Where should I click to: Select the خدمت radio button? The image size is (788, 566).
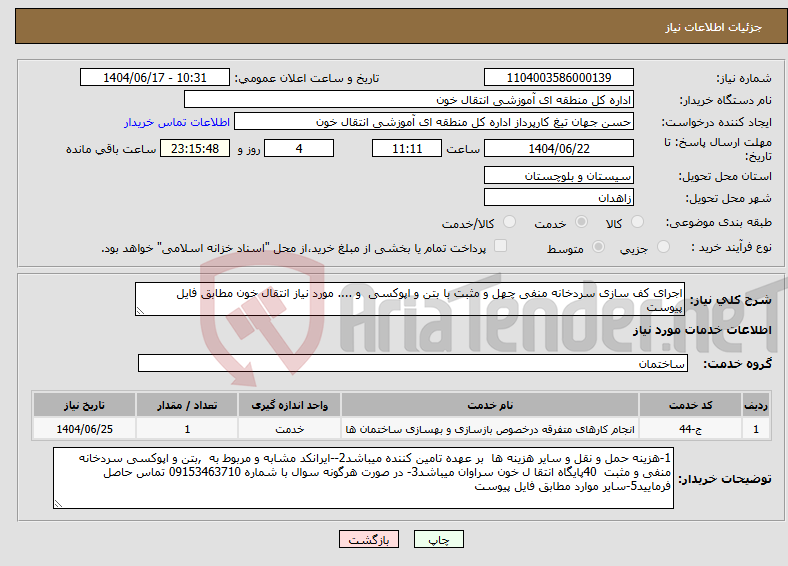[581, 222]
